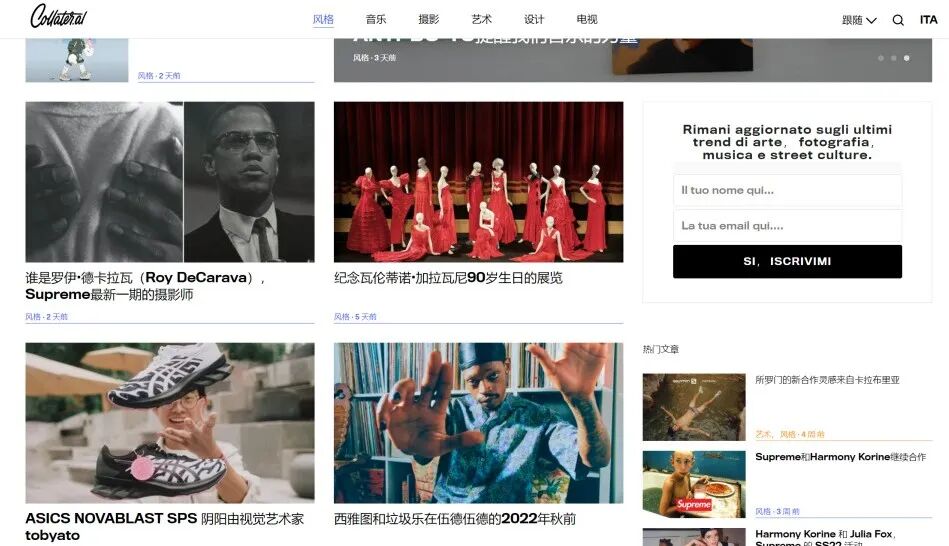Viewport: 949px width, 546px height.
Task: Open 所罗门的新合作 Calabria article link
Action: [827, 380]
